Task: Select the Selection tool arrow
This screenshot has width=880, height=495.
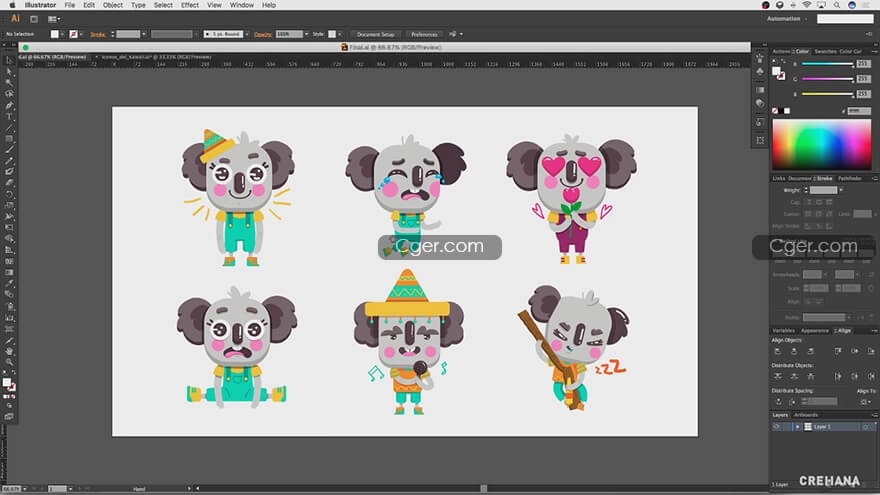Action: [9, 60]
